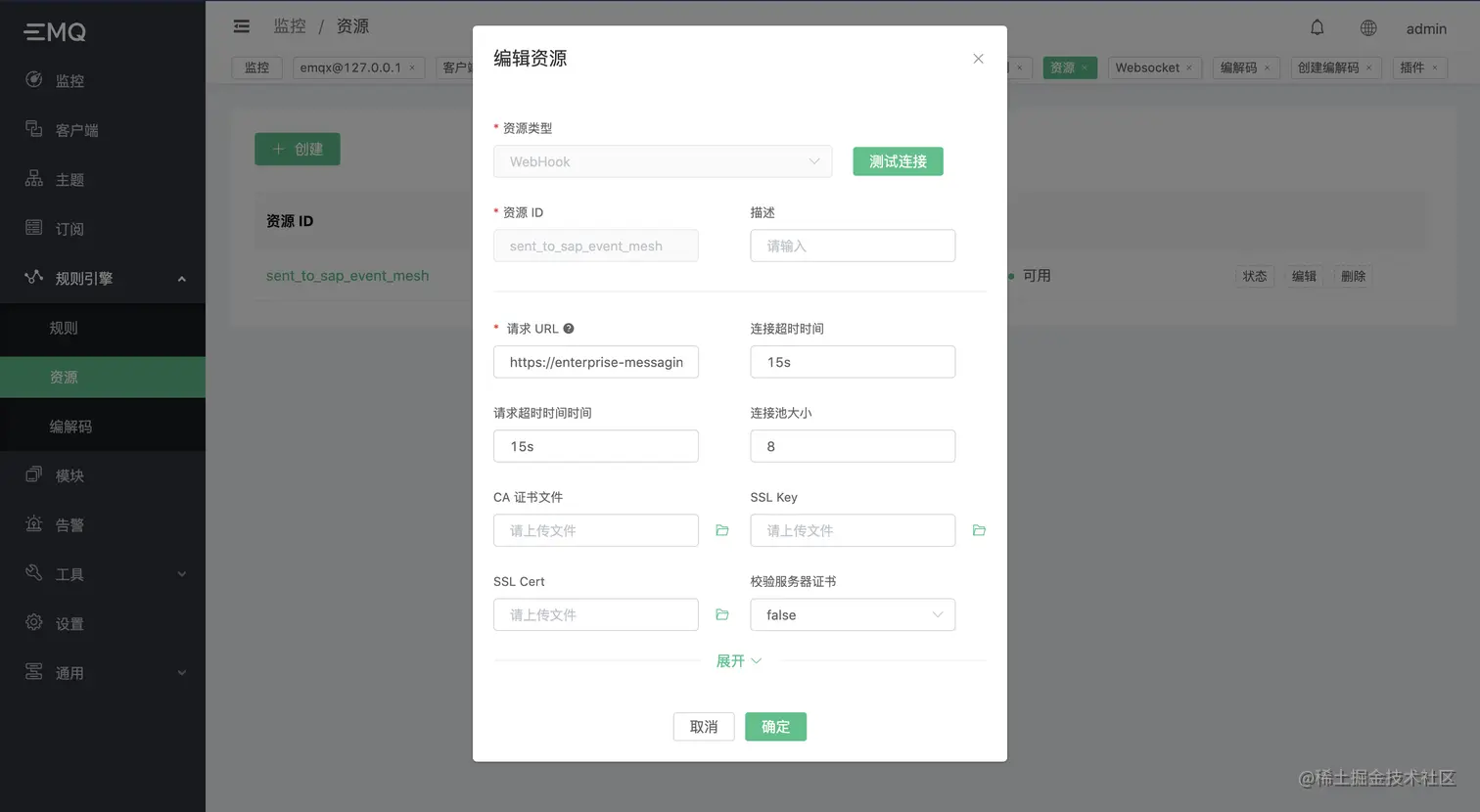Click 取消 to cancel editing
Screen dimensions: 1480x812
(704, 727)
